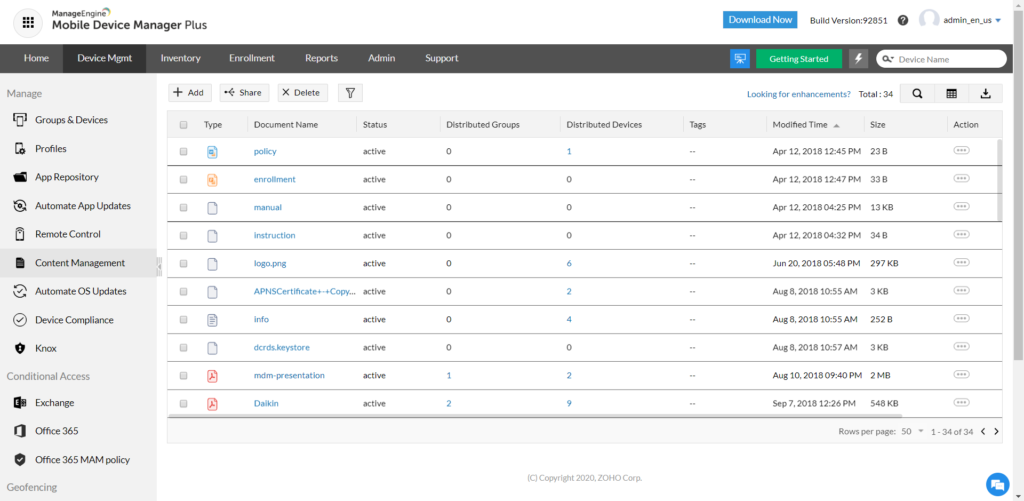Switch to the Reports tab
The image size is (1024, 501).
click(x=321, y=58)
